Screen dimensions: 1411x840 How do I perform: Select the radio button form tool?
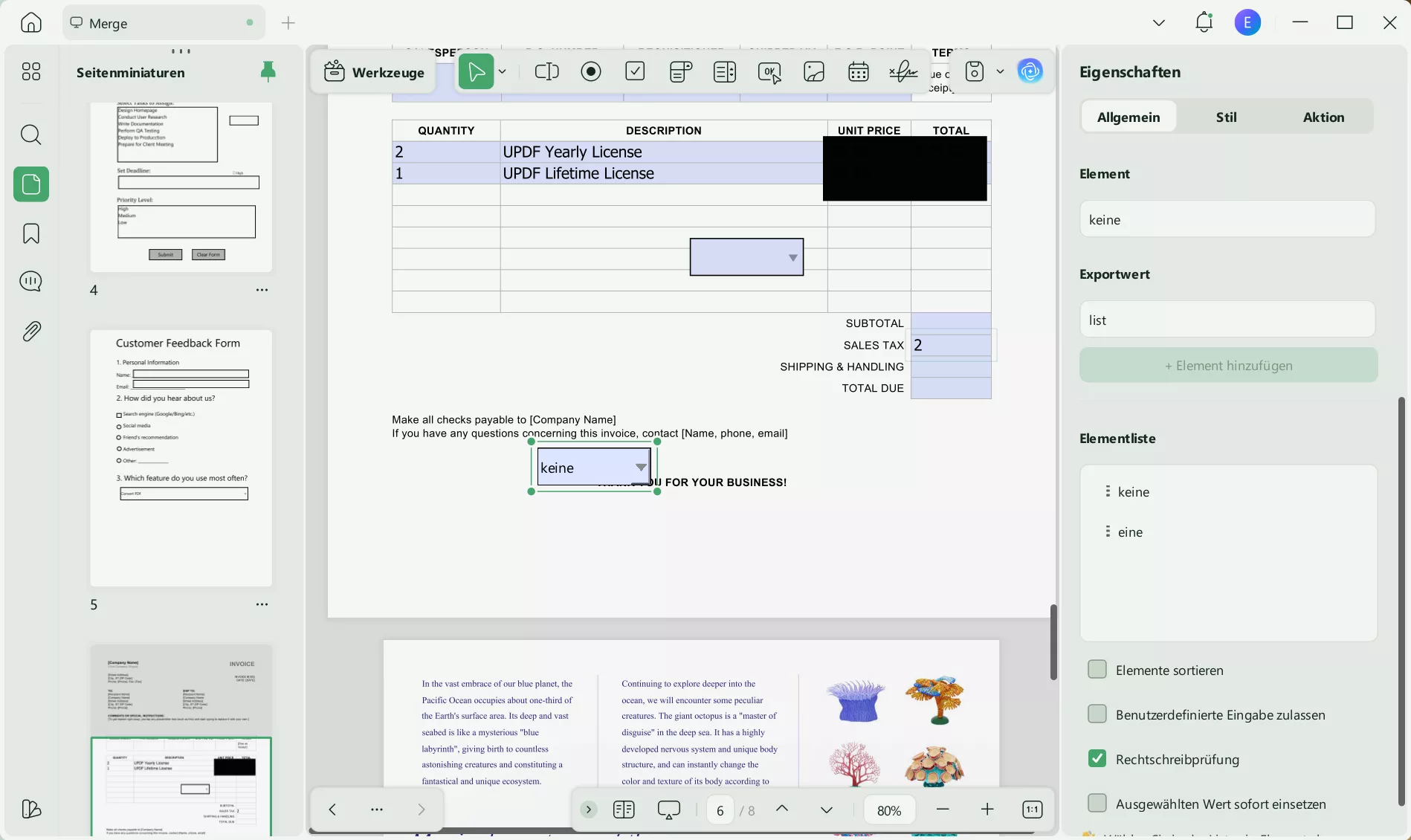pyautogui.click(x=590, y=71)
